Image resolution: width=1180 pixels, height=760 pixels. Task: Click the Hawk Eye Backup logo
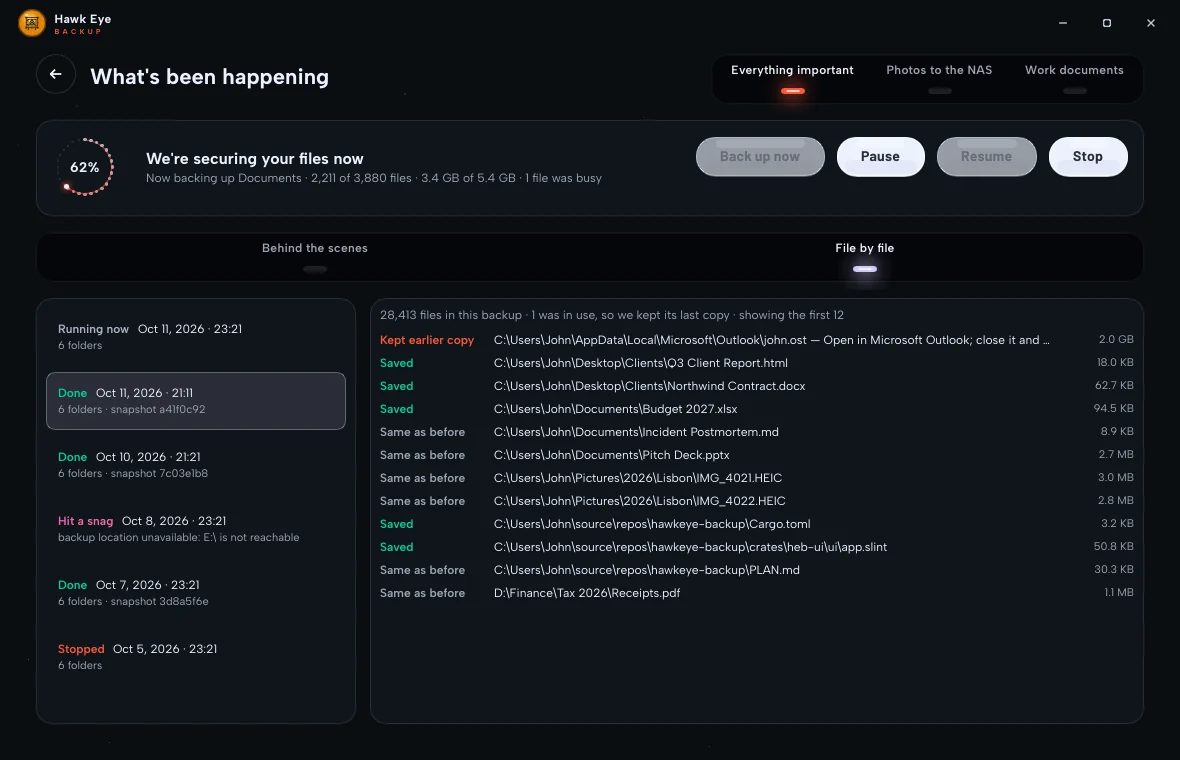[x=32, y=23]
